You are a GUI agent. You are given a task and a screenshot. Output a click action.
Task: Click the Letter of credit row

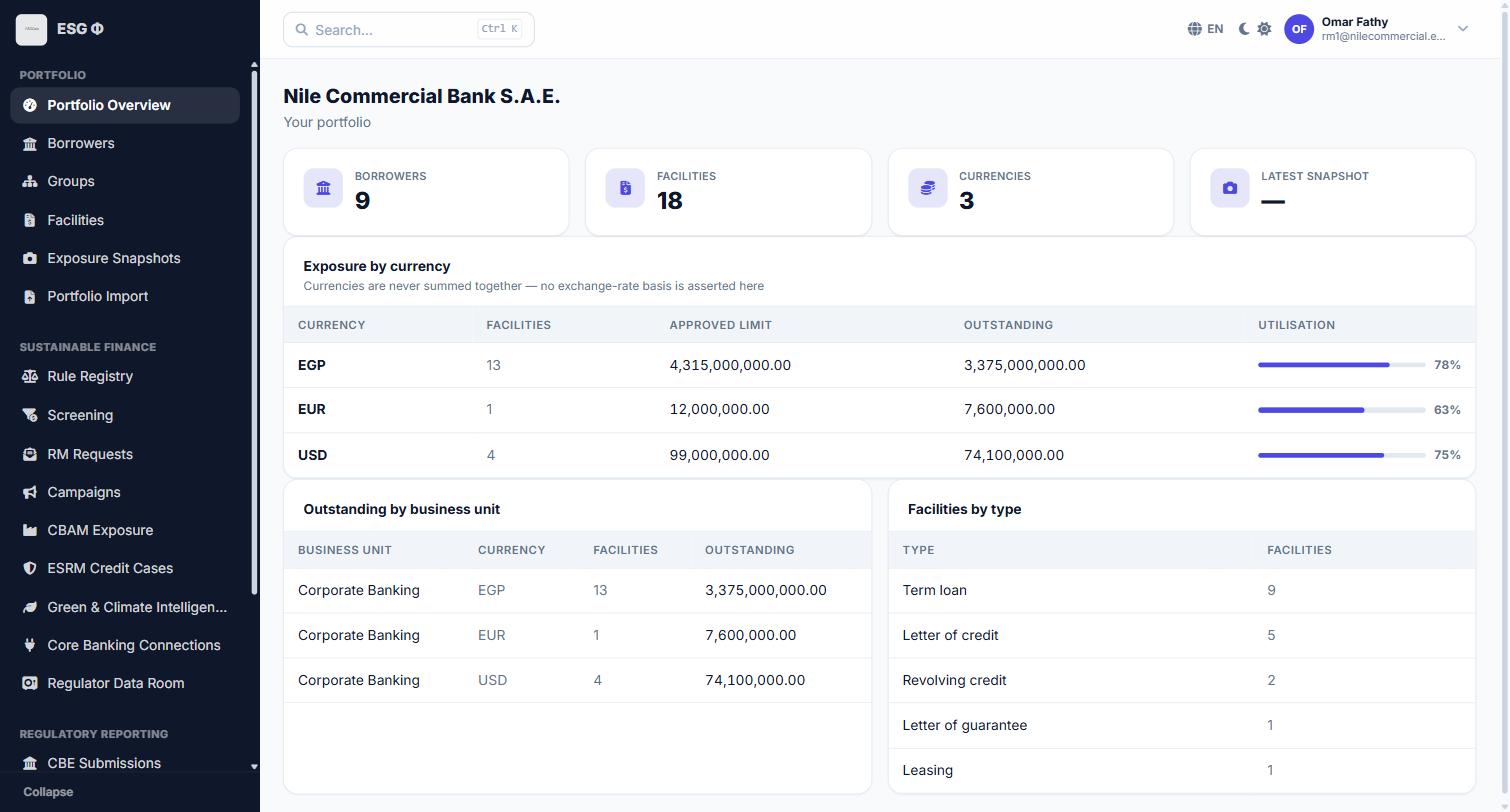[x=1181, y=635]
